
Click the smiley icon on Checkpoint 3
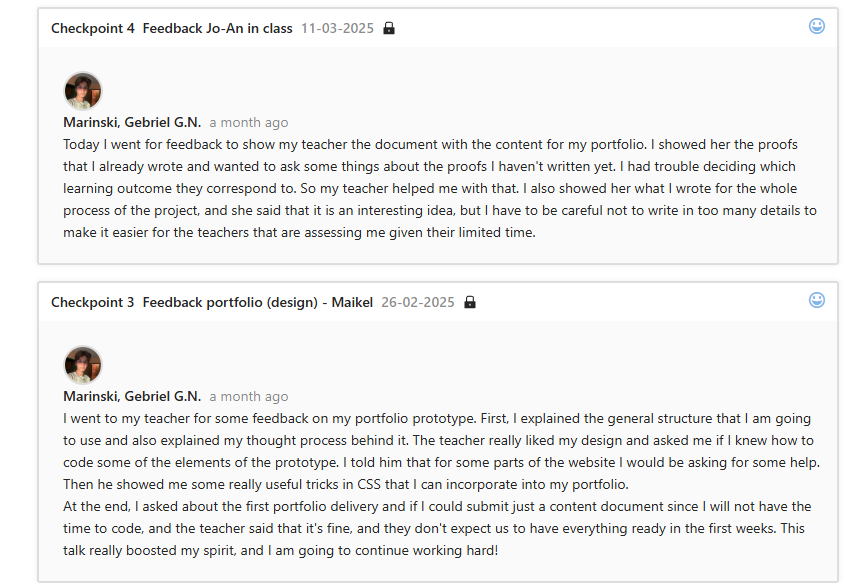click(x=817, y=300)
